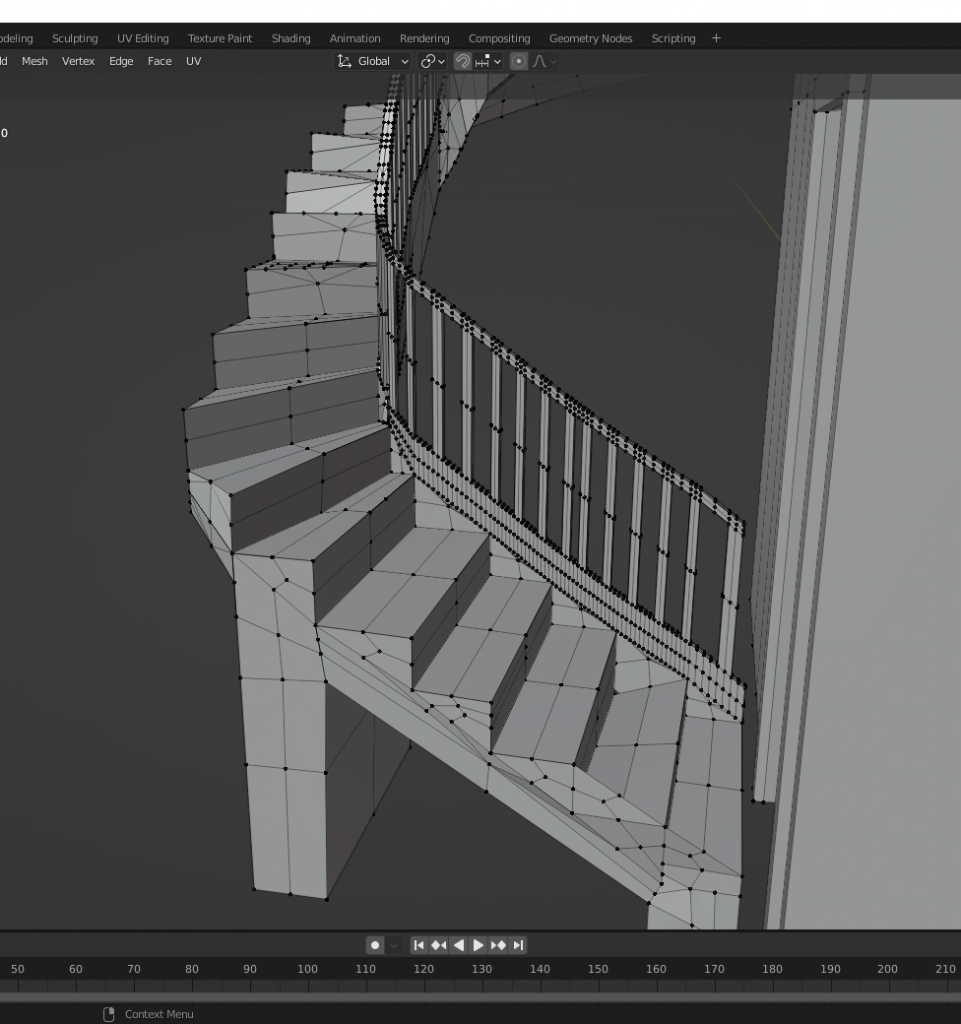Switch to the UV Editing workspace tab
Viewport: 961px width, 1024px height.
coord(142,38)
